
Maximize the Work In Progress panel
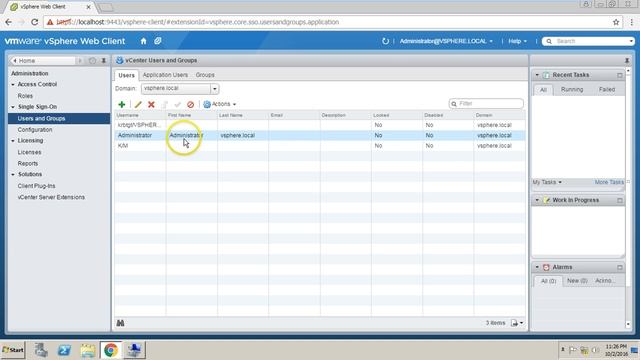pyautogui.click(x=620, y=200)
